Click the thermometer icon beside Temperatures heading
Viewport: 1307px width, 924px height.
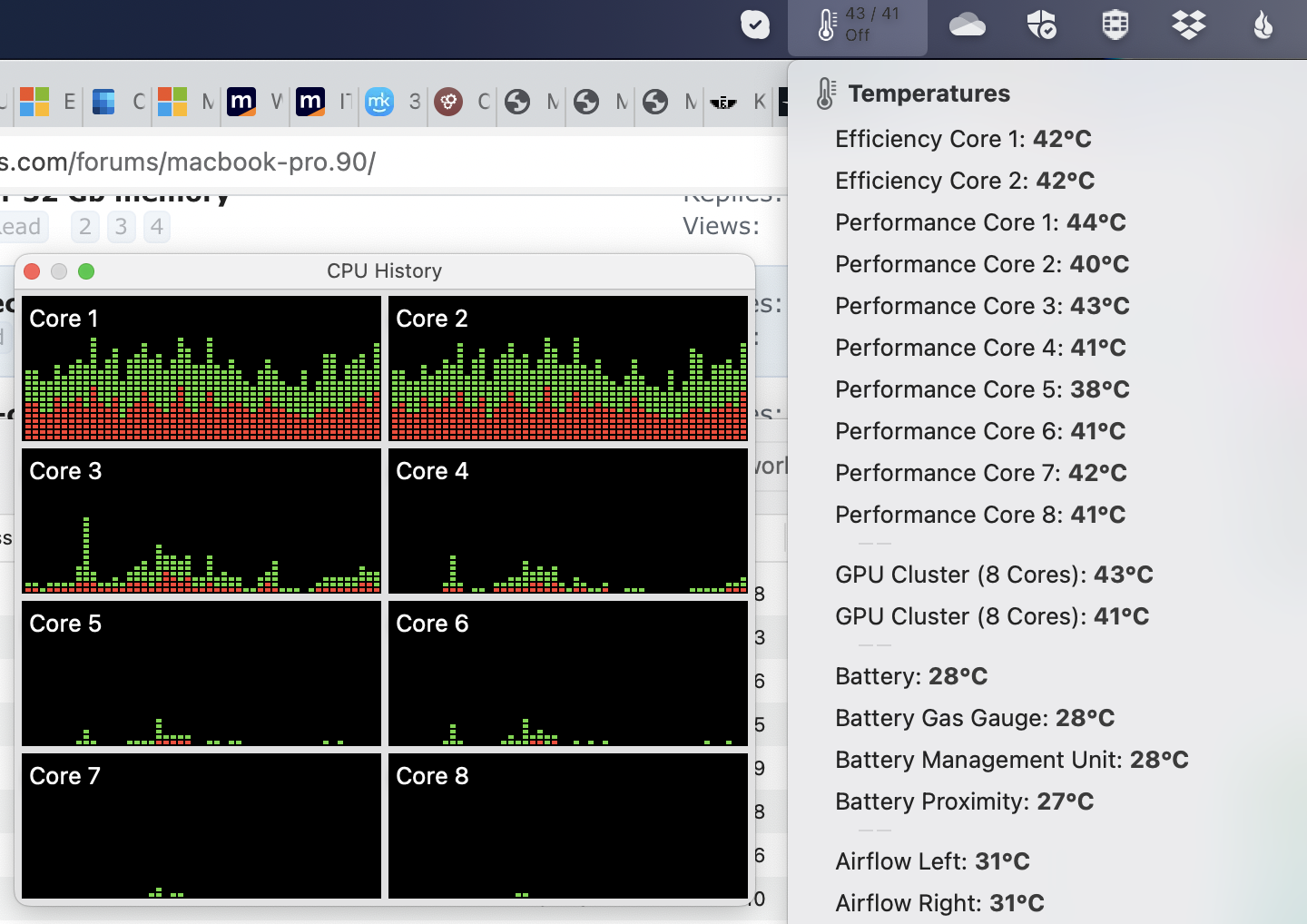click(825, 93)
